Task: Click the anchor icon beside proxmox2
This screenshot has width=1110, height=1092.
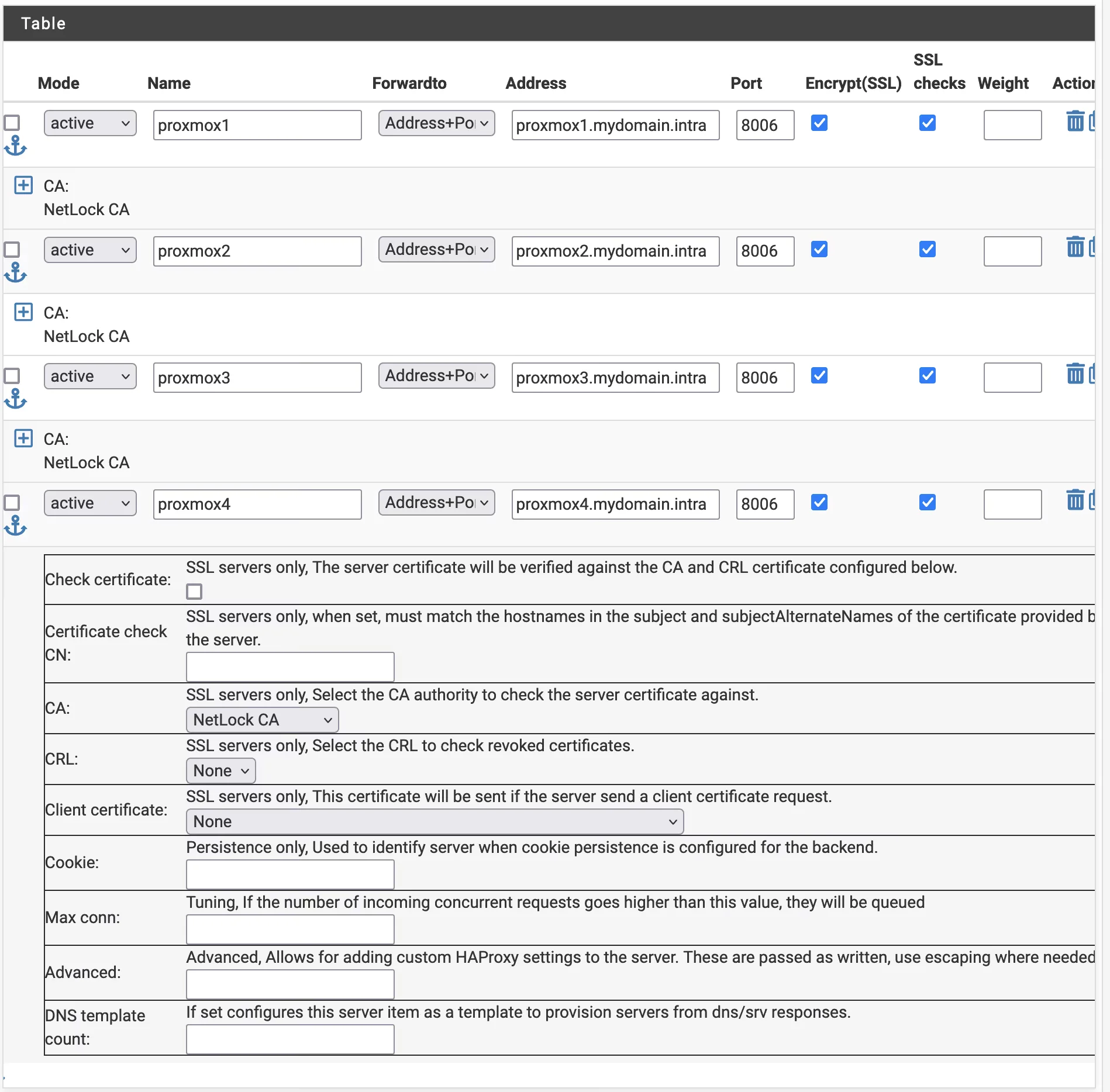Action: [x=15, y=273]
